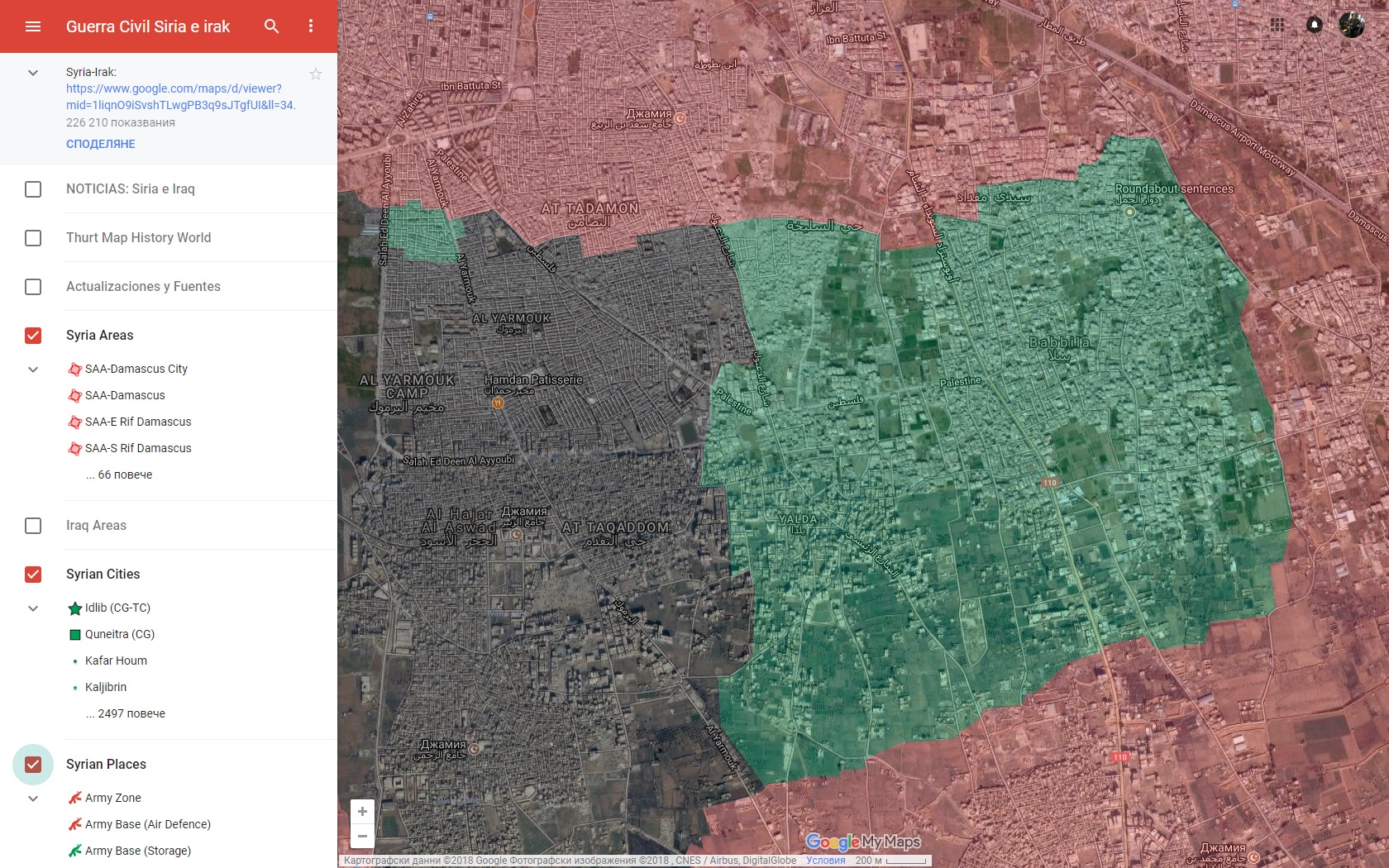Zoom out on the map
This screenshot has width=1389, height=868.
pyautogui.click(x=362, y=836)
